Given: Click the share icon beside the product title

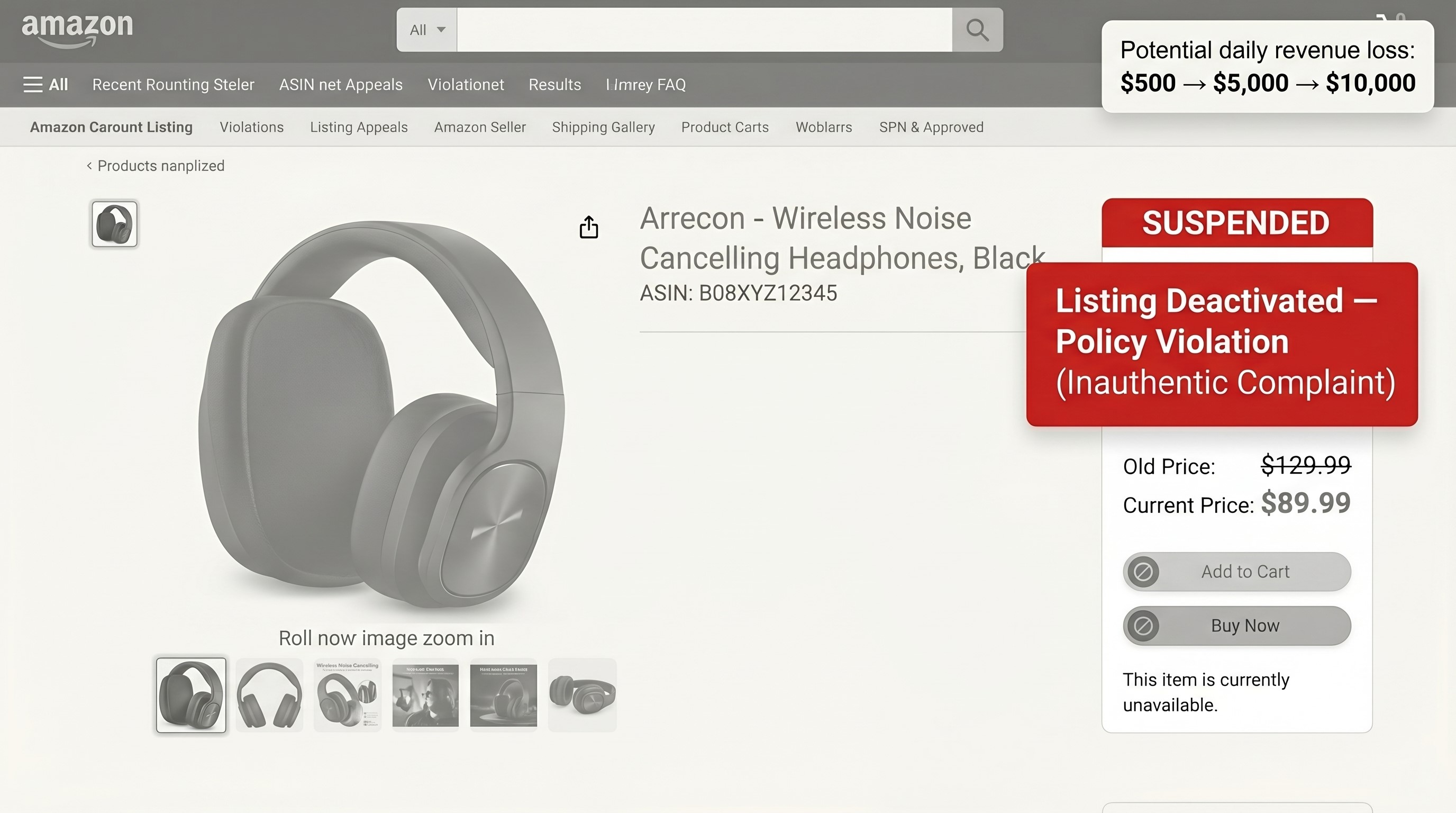Looking at the screenshot, I should pyautogui.click(x=589, y=226).
